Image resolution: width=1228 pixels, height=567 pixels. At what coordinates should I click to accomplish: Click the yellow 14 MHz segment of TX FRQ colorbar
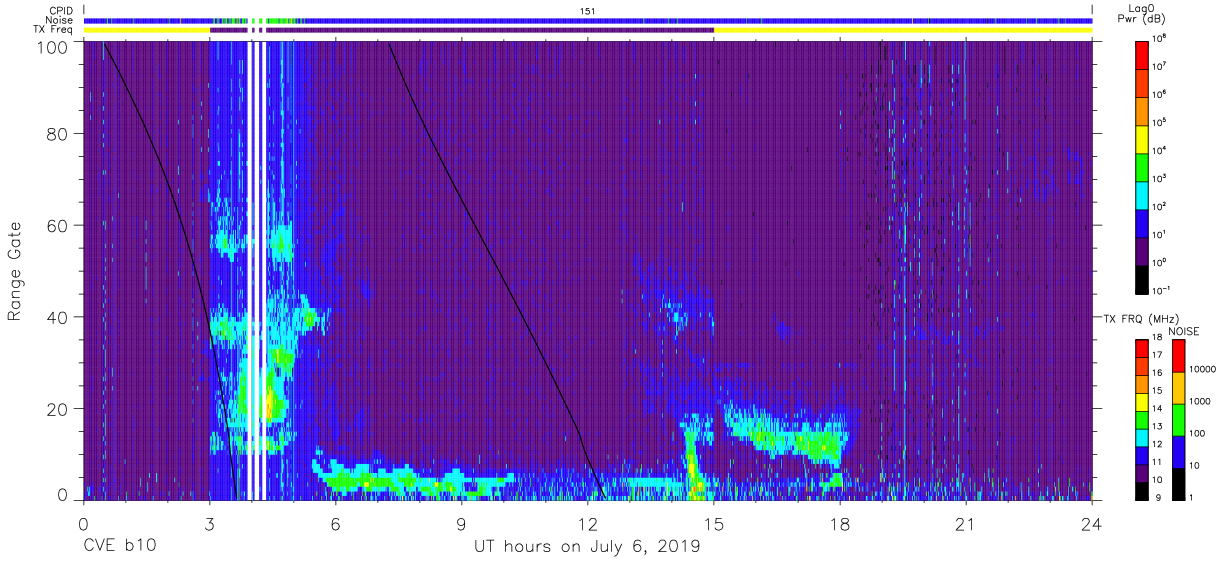click(1143, 401)
